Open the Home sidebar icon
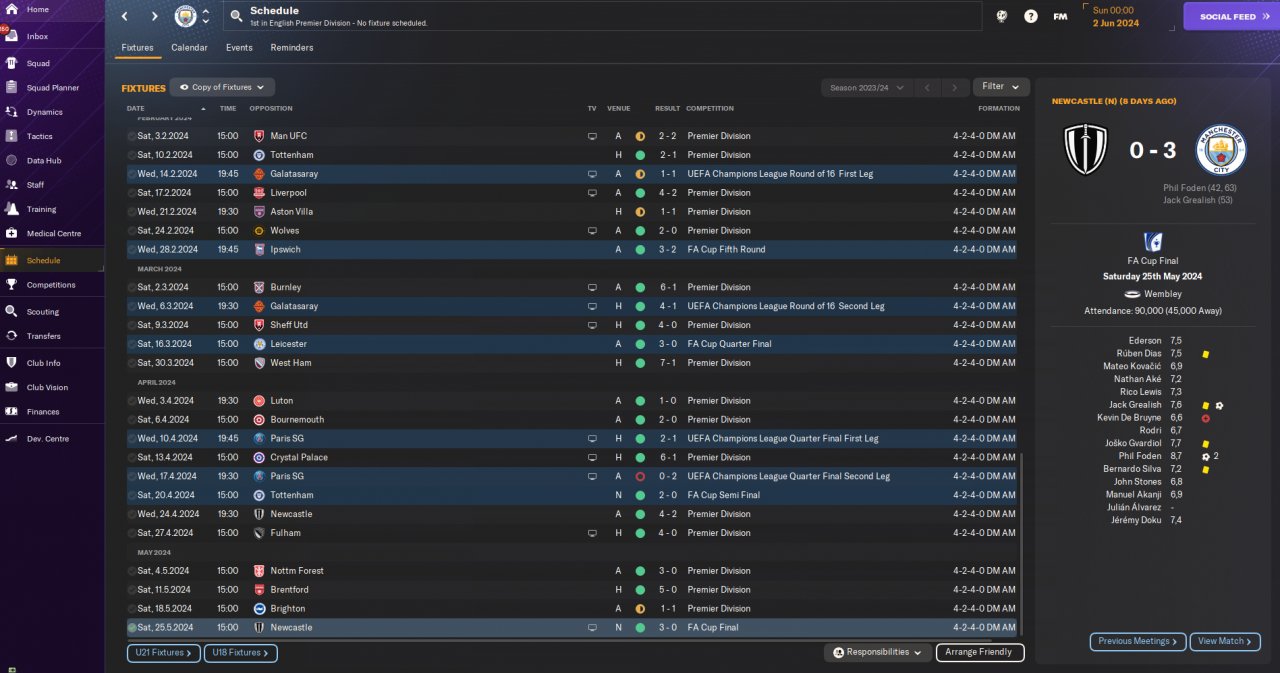Screen dimensions: 1280x673 [11, 9]
